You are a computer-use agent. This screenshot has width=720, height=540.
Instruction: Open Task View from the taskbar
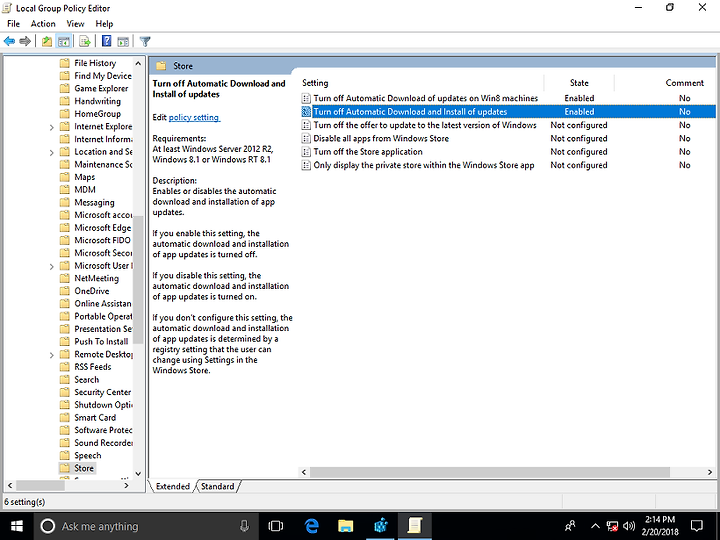coord(276,526)
